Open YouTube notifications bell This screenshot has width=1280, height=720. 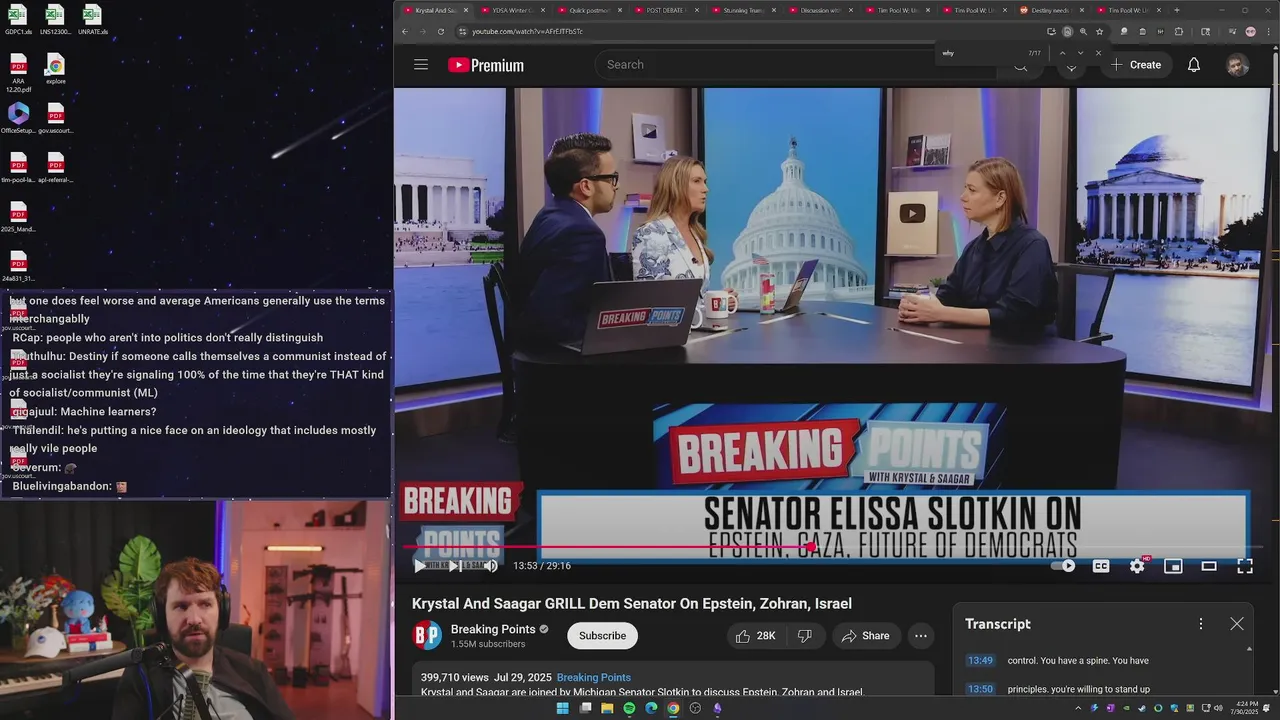(x=1193, y=65)
